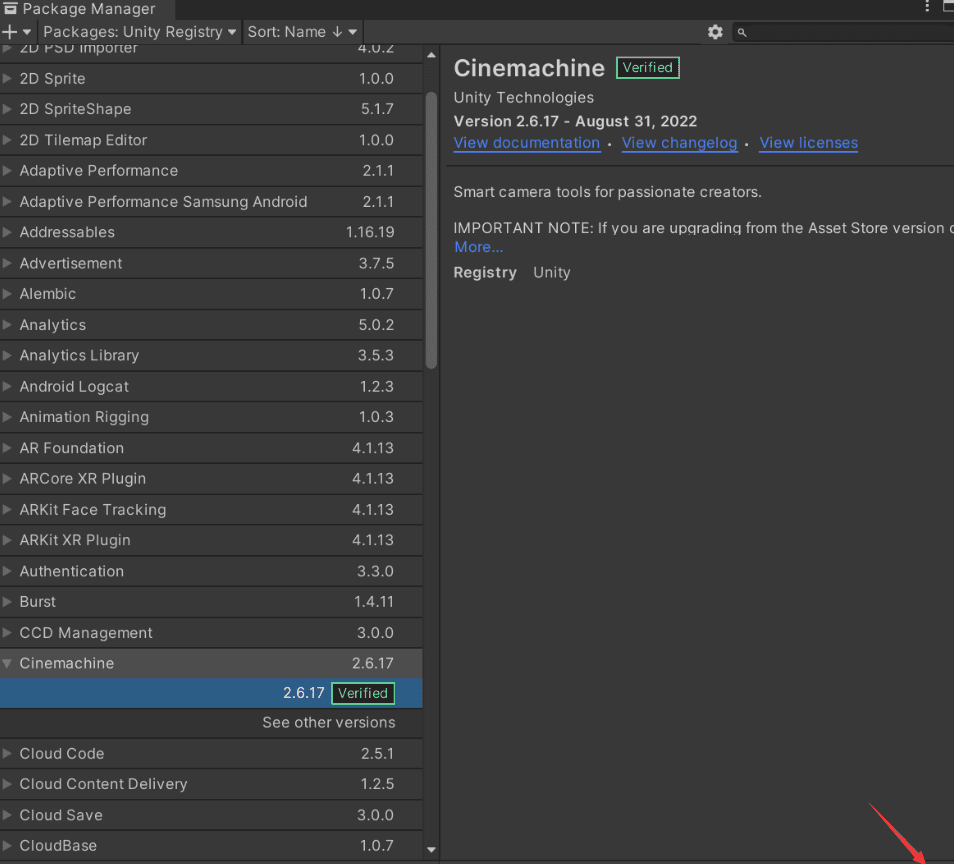Click See other versions of Cinemachine

(328, 722)
